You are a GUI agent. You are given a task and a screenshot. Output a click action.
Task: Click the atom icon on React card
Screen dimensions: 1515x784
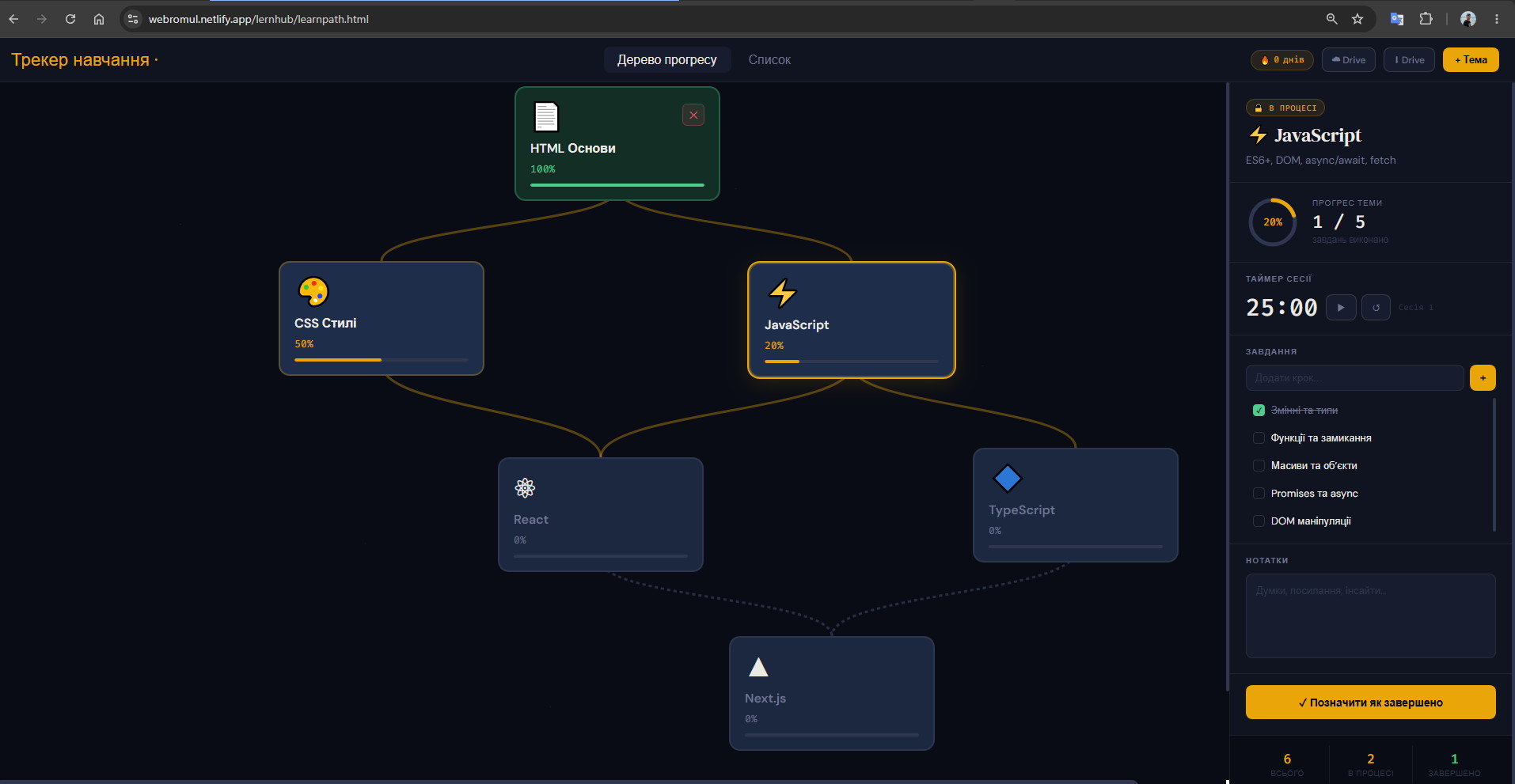tap(525, 487)
